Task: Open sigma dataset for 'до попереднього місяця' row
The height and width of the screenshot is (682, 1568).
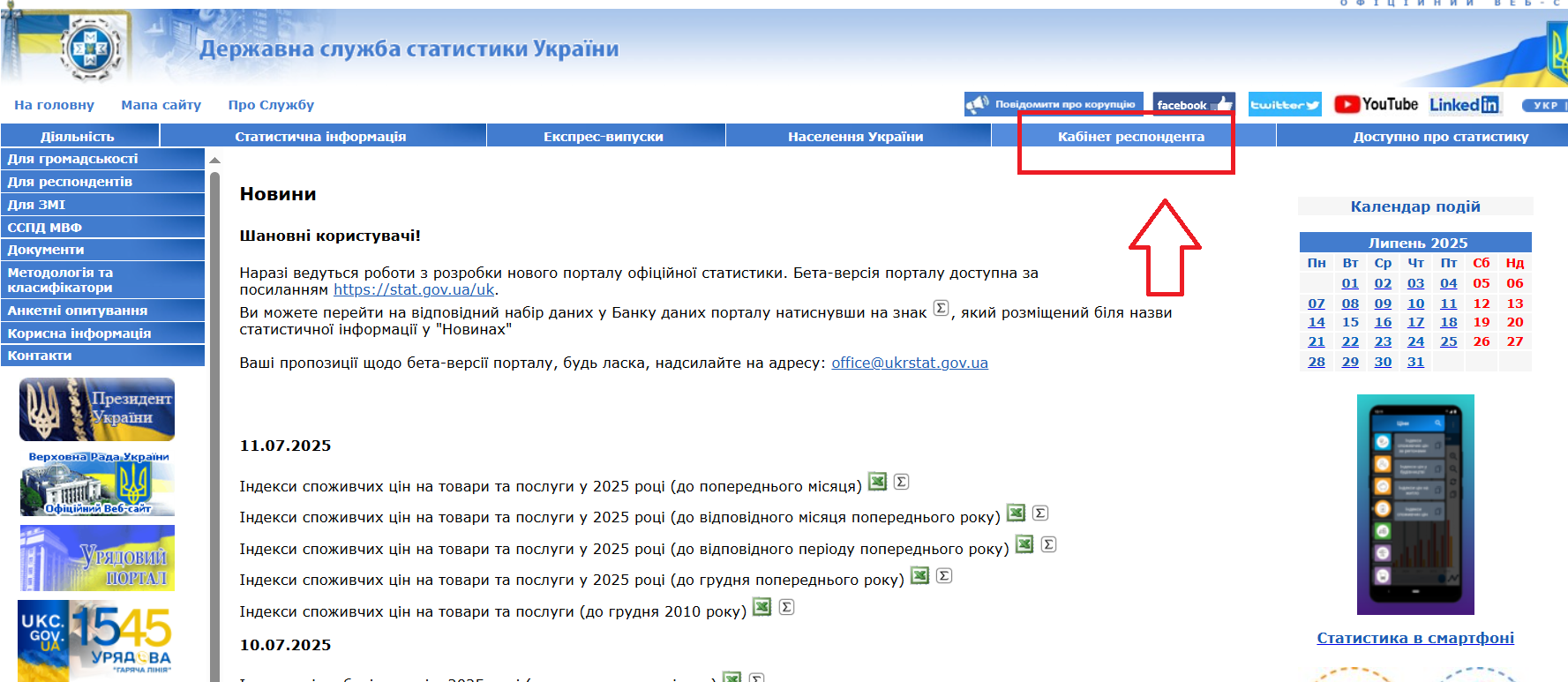Action: coord(901,482)
